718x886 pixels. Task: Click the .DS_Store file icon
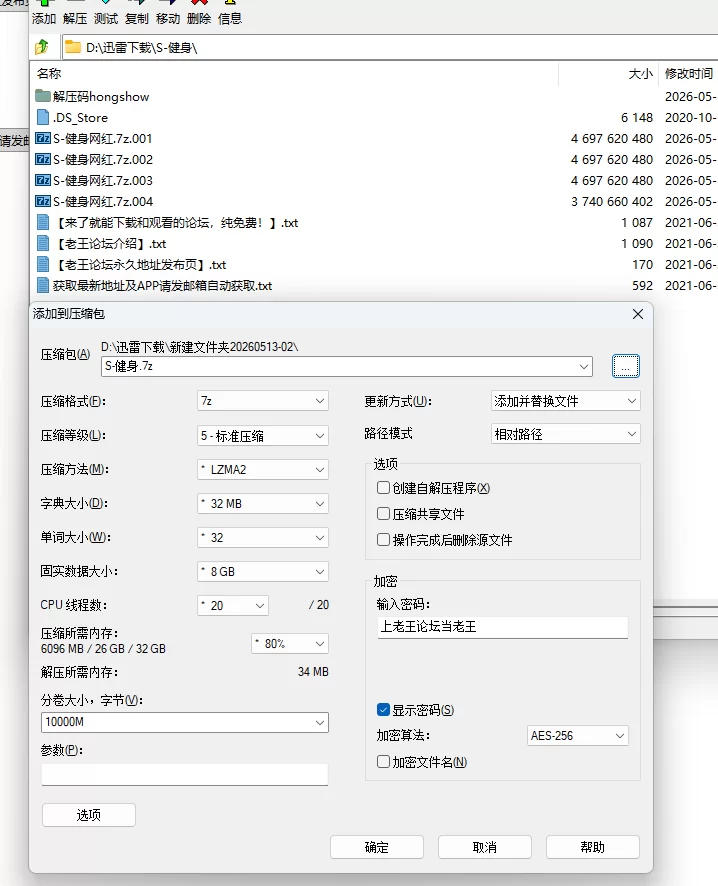(x=43, y=118)
